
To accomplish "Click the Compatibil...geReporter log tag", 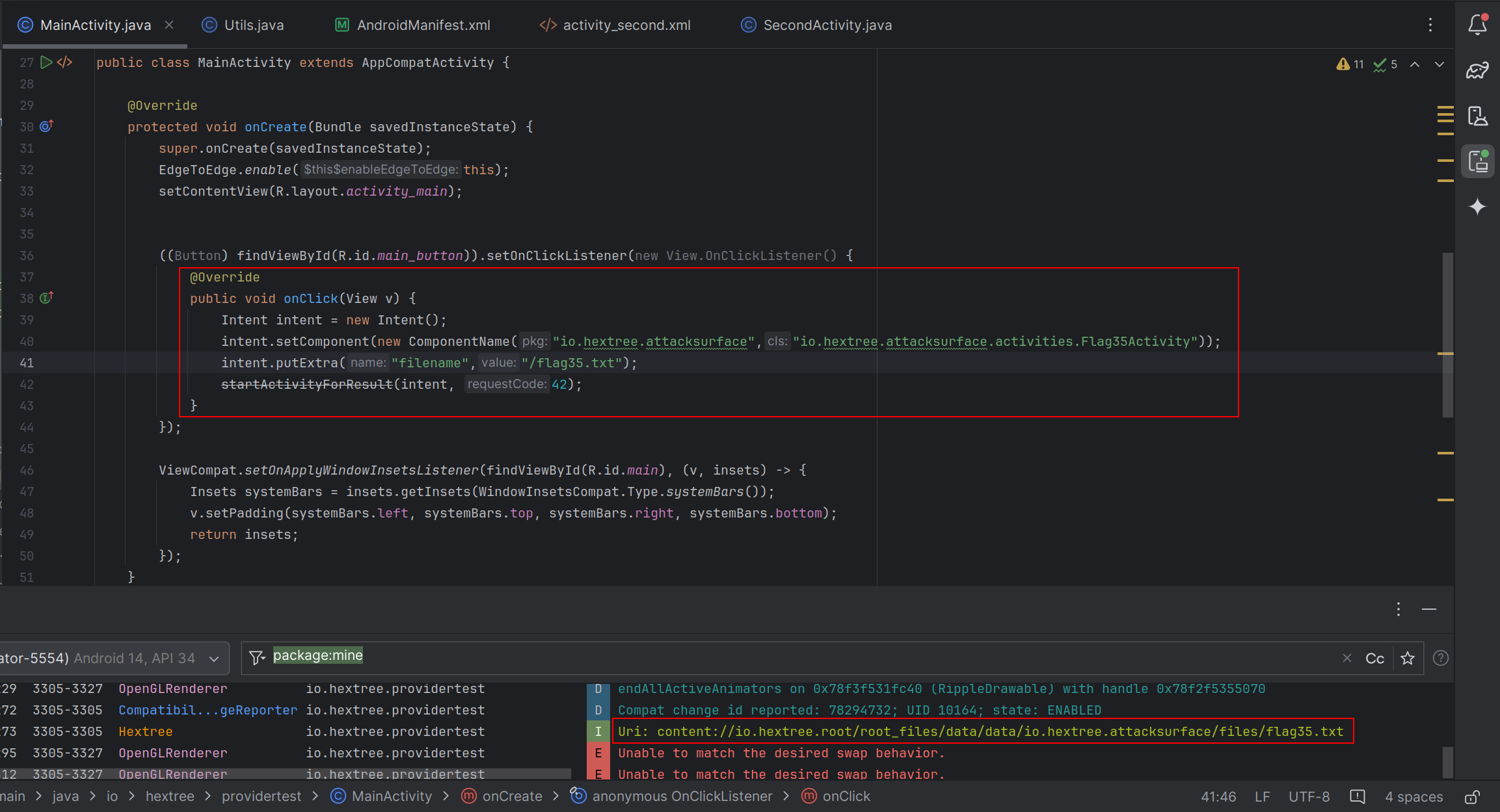I will 208,710.
